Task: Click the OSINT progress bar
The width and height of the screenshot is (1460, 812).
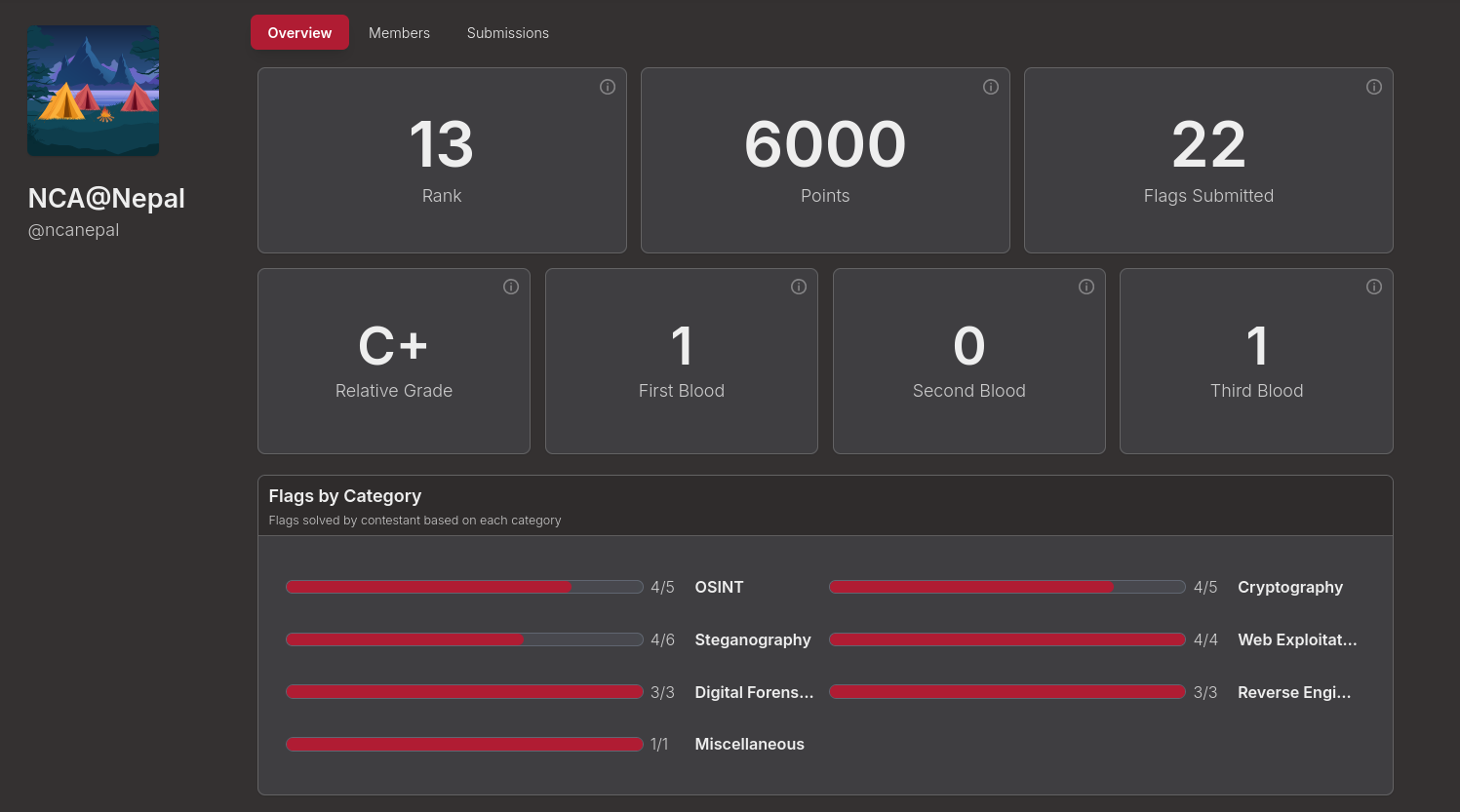Action: coord(464,587)
